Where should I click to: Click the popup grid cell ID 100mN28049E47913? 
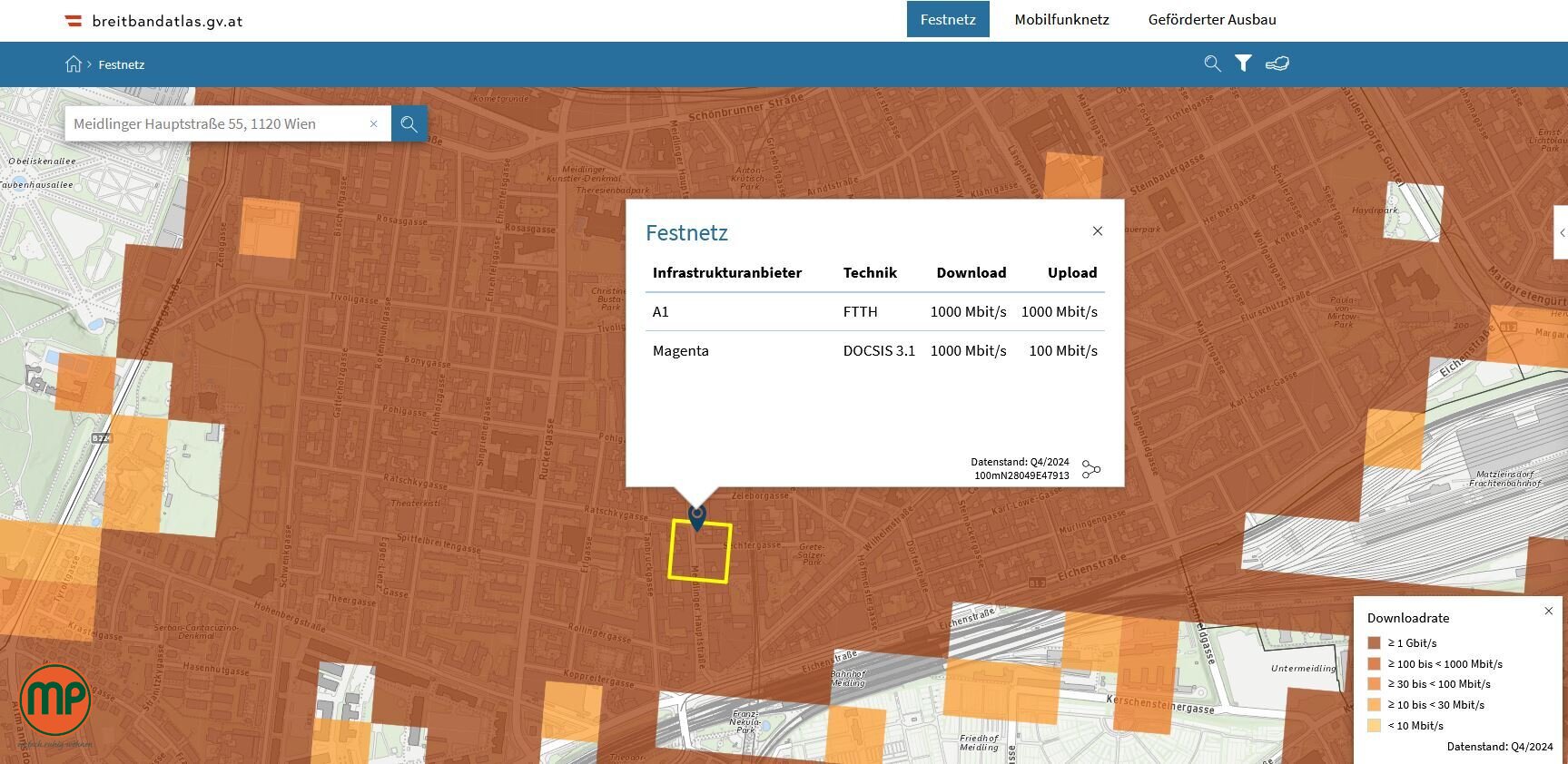[1021, 475]
